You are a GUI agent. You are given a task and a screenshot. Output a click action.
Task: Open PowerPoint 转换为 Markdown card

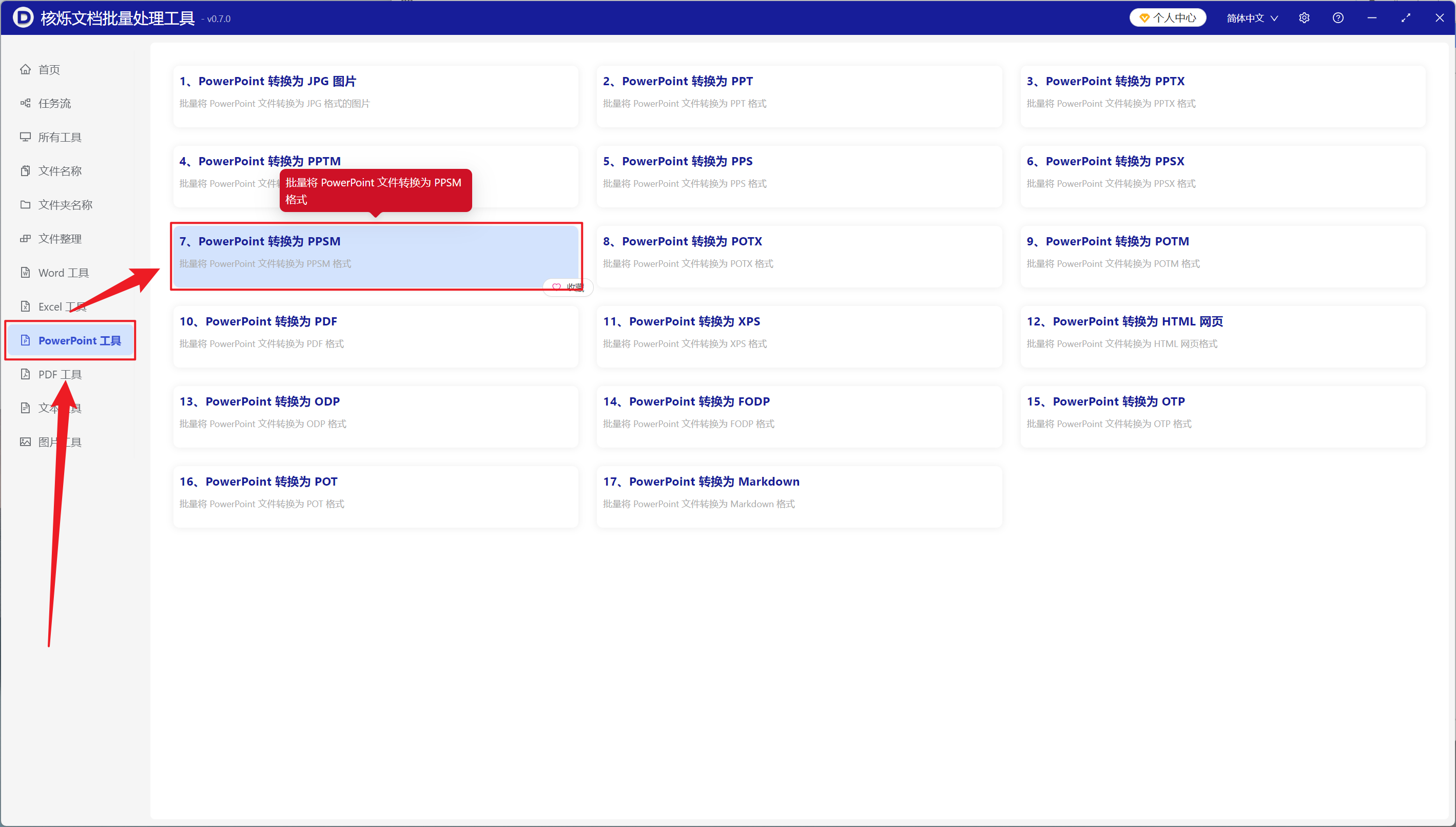pyautogui.click(x=799, y=496)
